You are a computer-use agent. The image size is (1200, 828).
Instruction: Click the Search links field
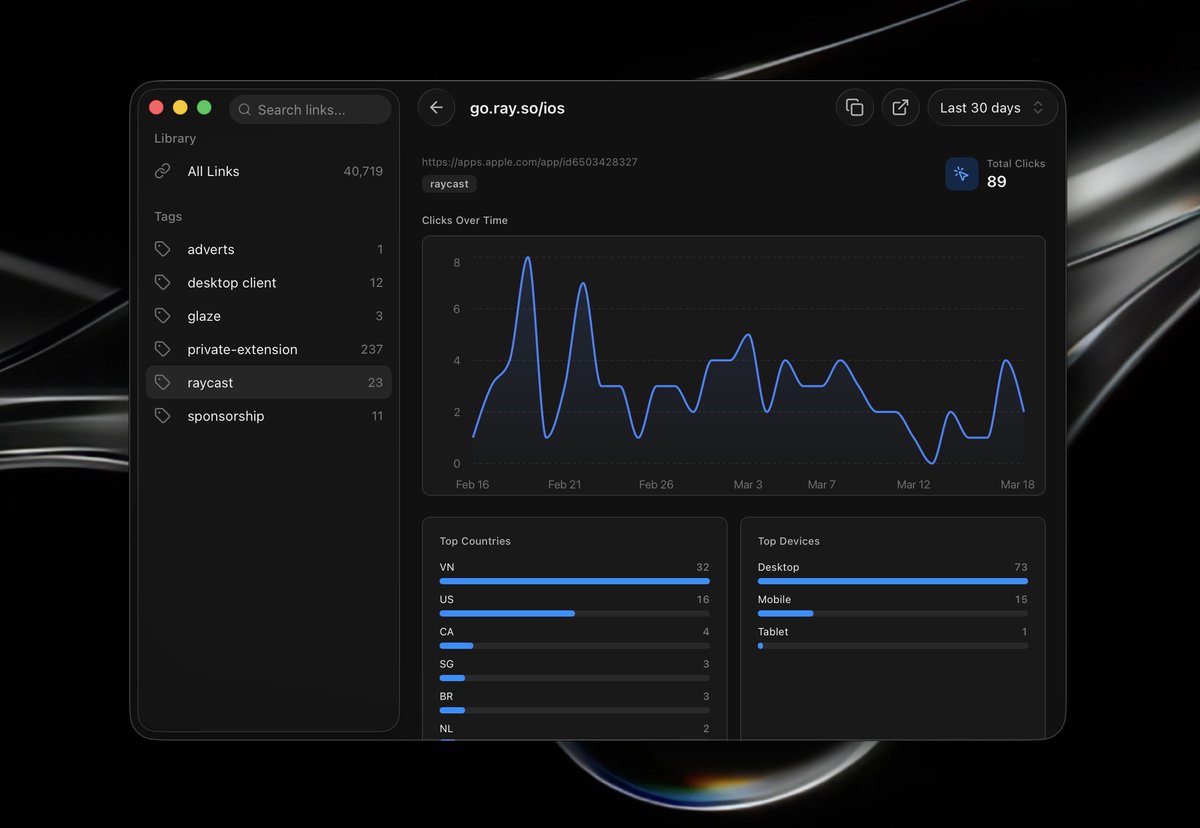310,109
